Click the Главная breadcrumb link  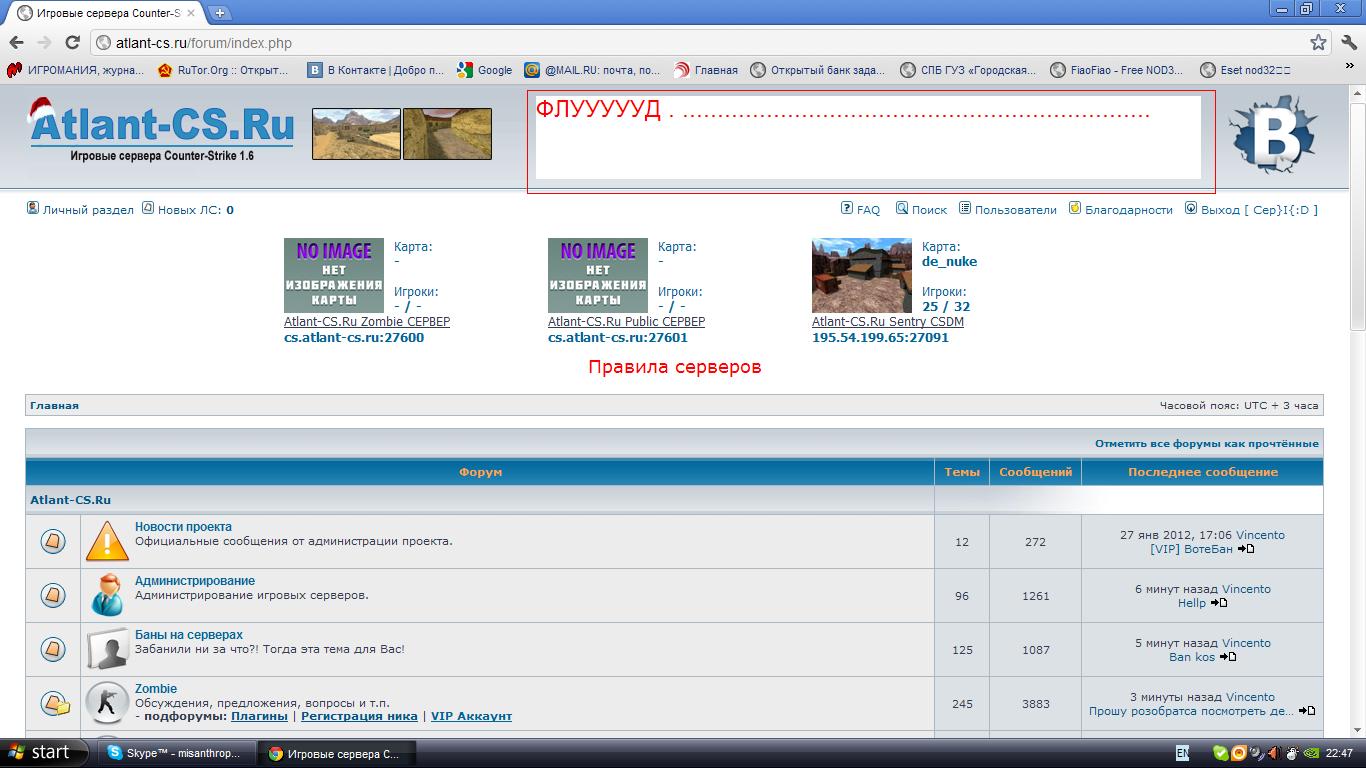(x=54, y=405)
